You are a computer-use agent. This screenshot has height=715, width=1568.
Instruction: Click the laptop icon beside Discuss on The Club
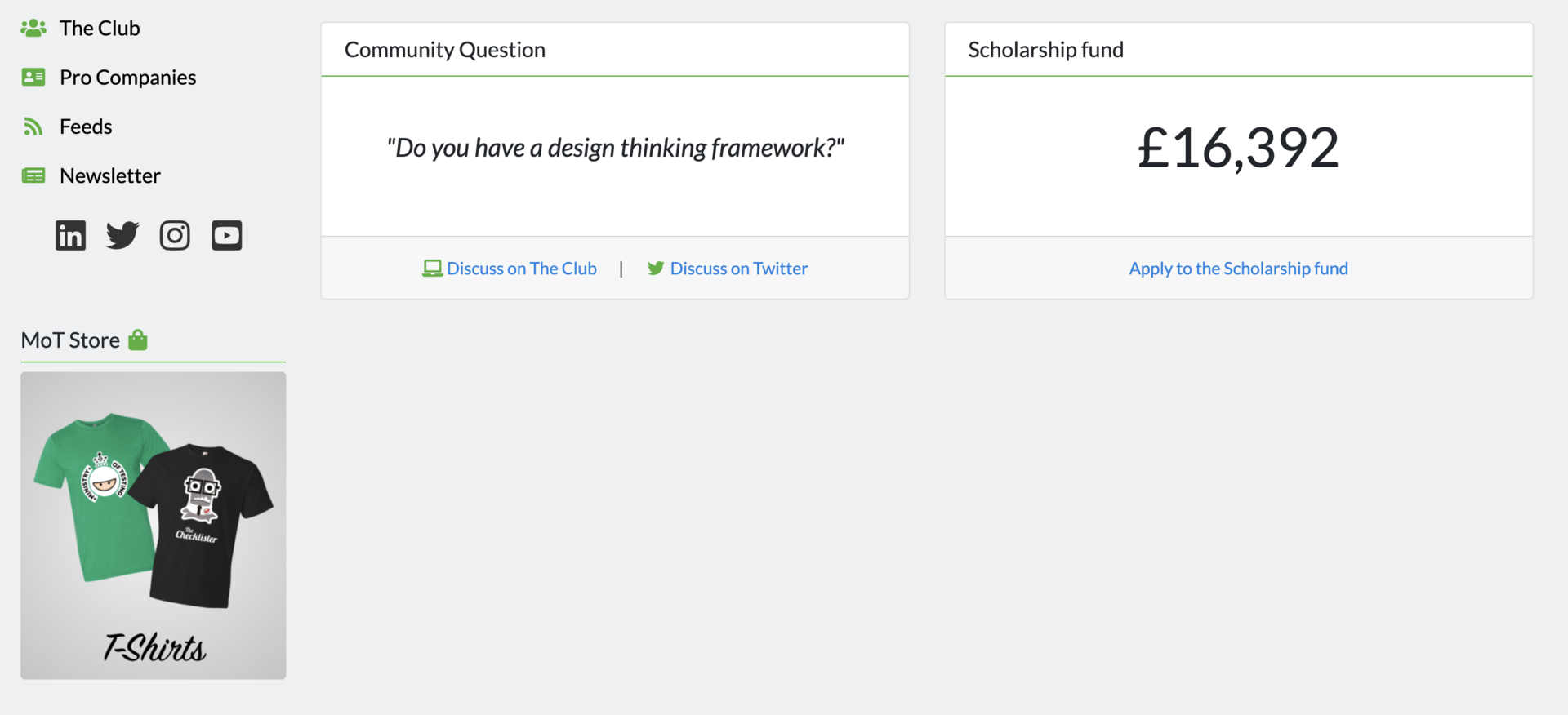(432, 268)
